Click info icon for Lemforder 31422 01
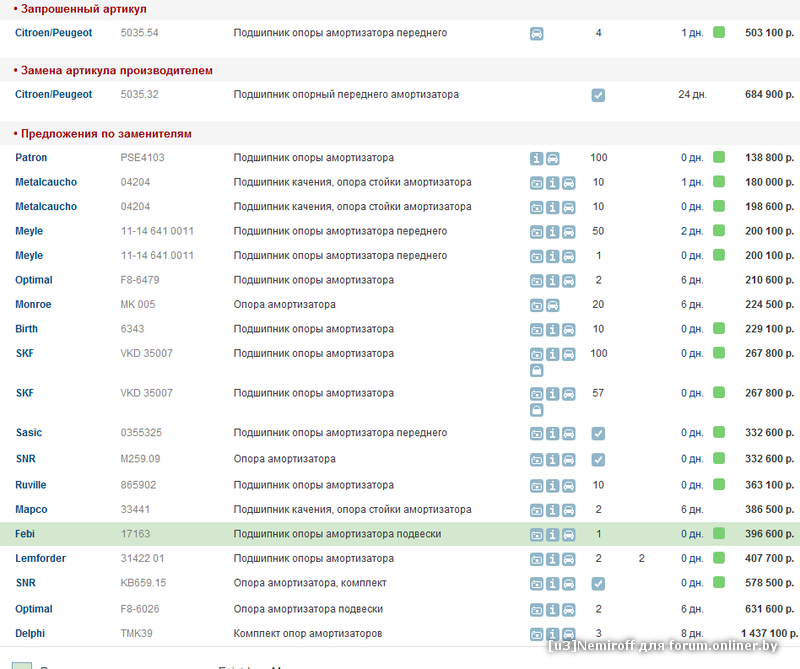 (x=553, y=559)
